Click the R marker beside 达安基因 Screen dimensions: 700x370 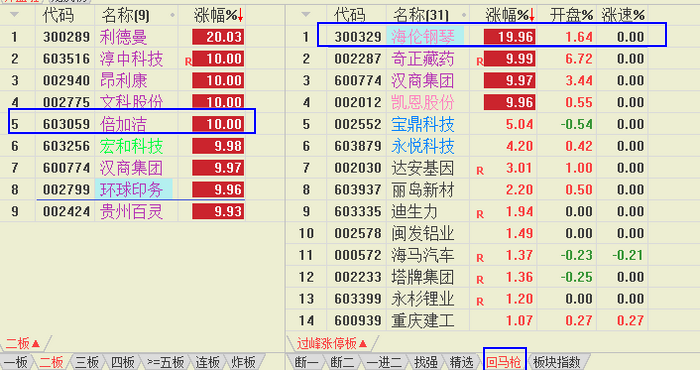tap(480, 170)
